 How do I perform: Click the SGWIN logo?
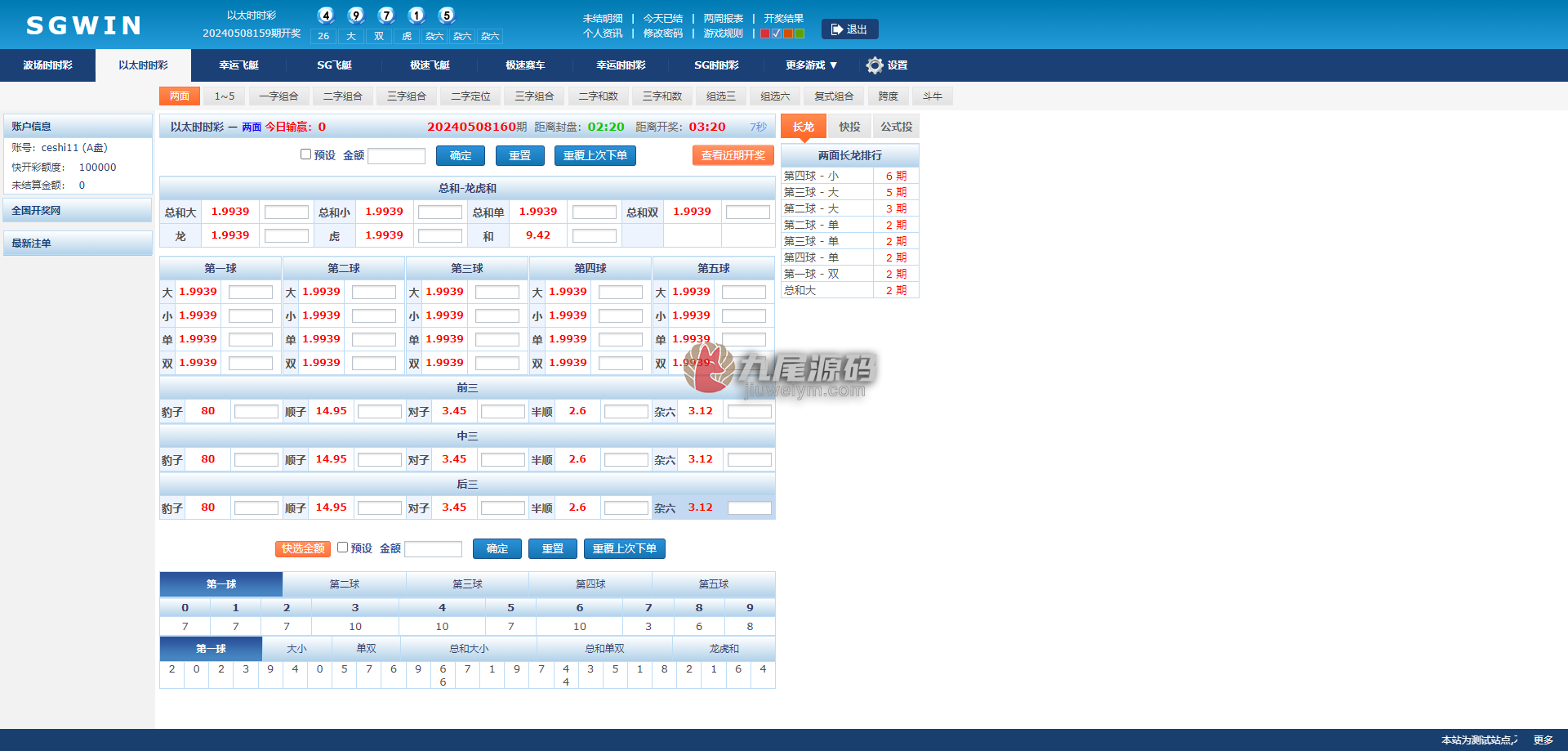click(85, 26)
